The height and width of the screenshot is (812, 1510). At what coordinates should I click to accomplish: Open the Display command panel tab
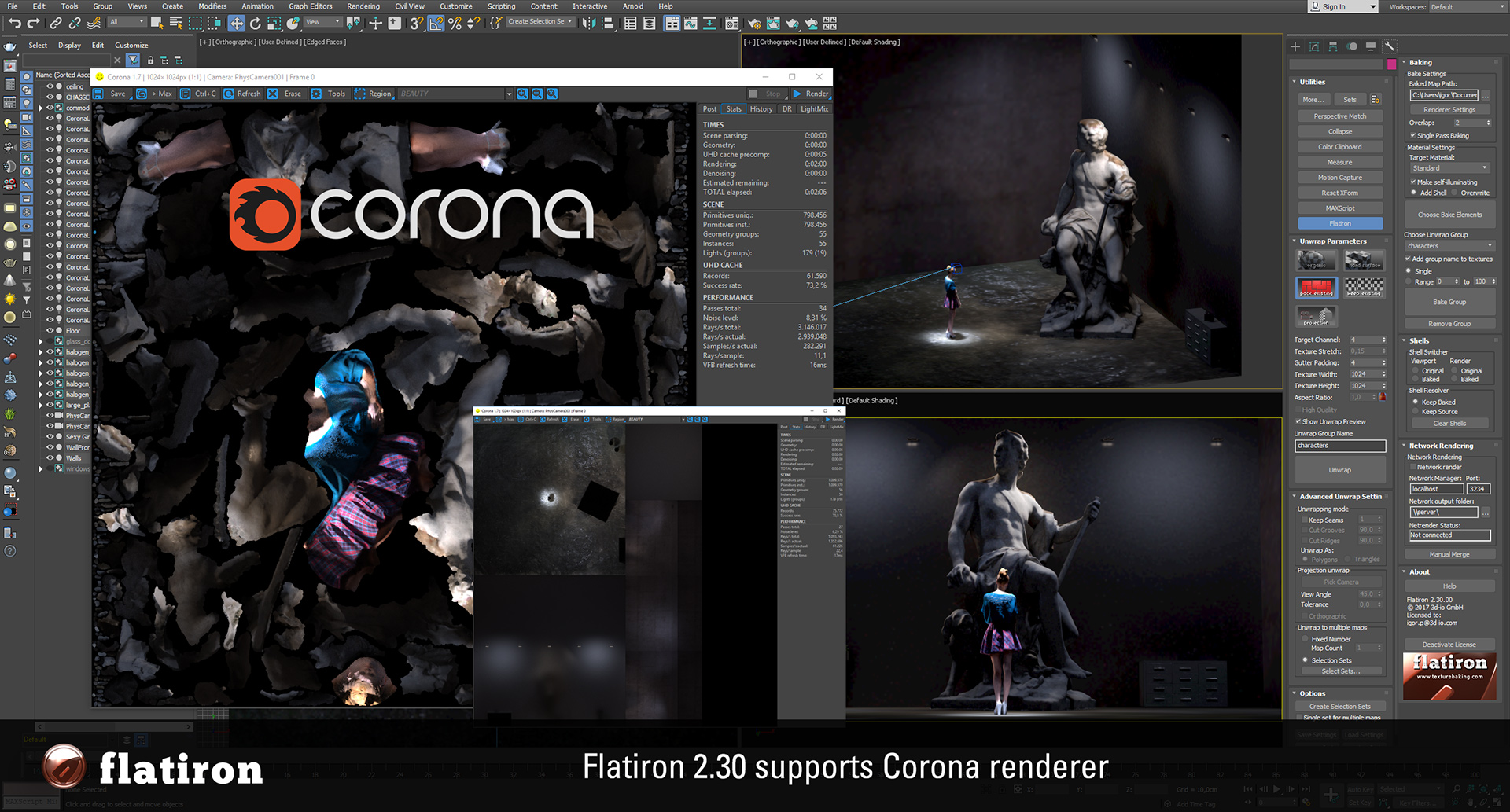(x=1371, y=46)
